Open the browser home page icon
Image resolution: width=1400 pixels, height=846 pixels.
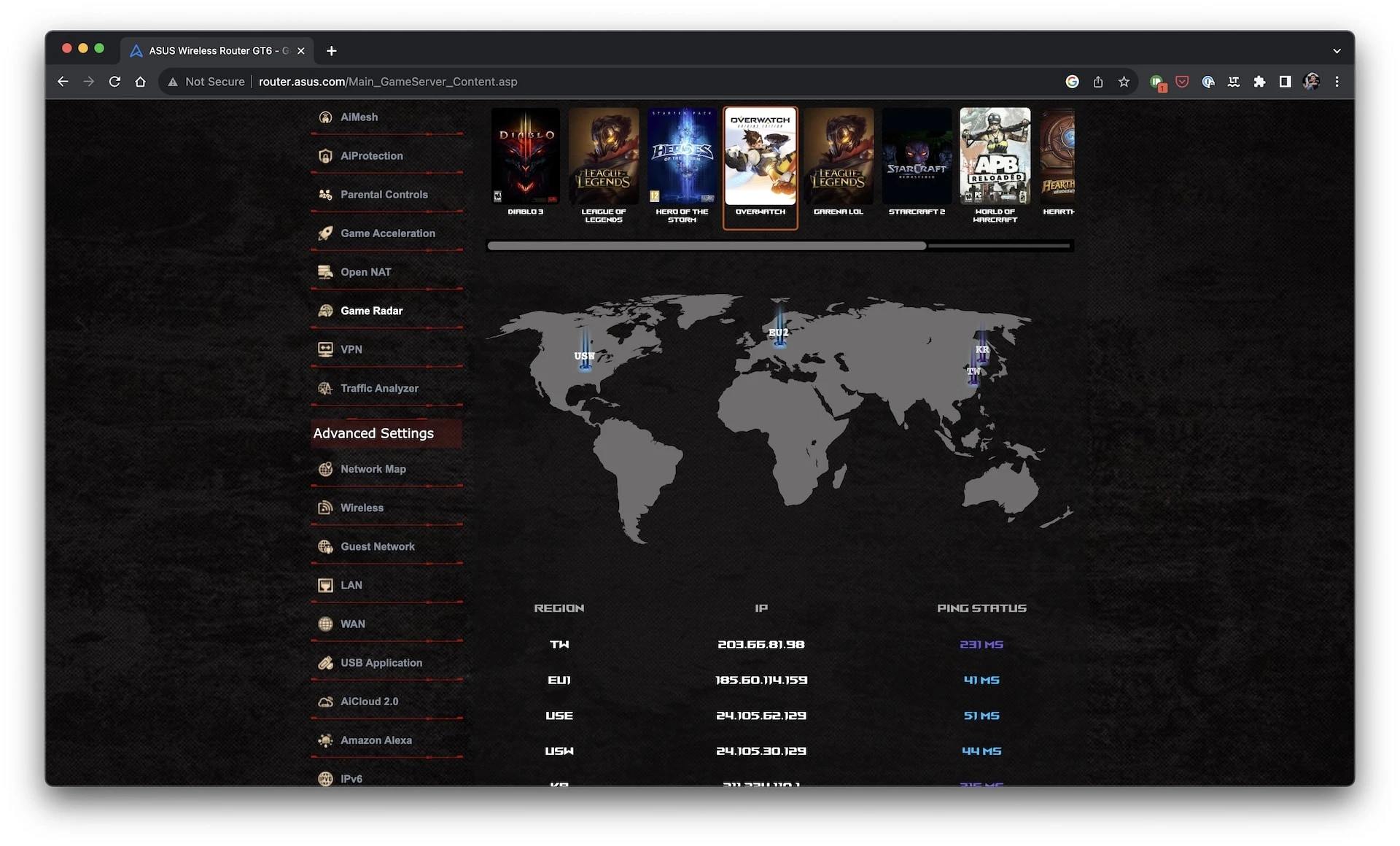click(141, 82)
